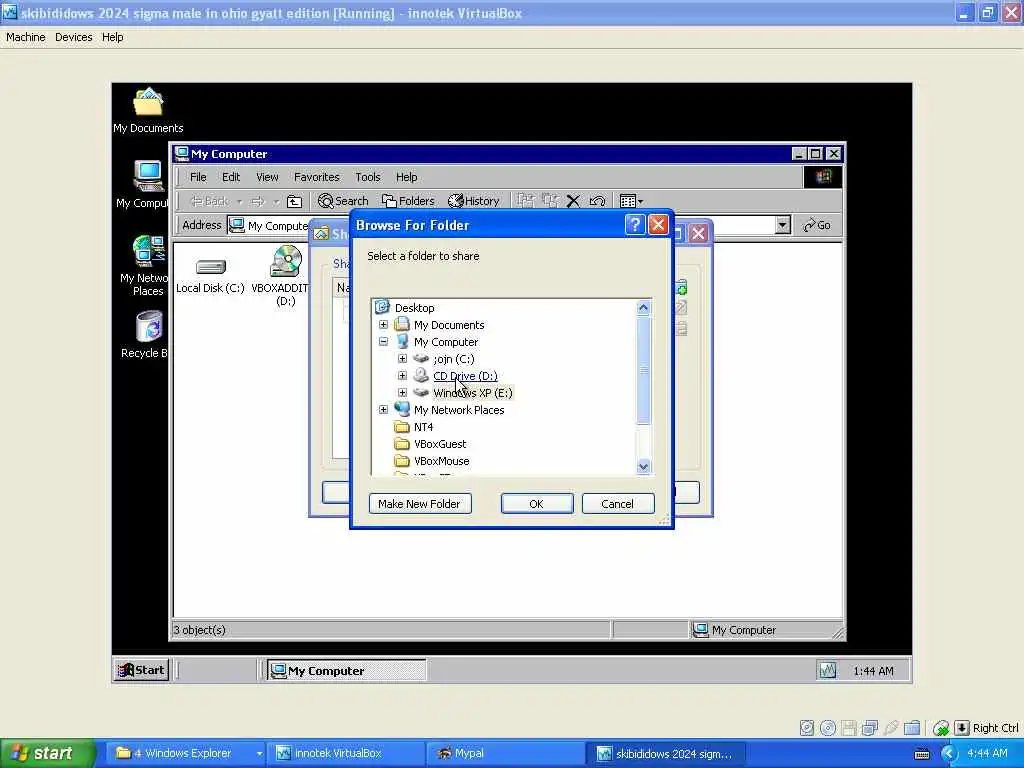1024x768 pixels.
Task: Click the Back arrow toolbar button
Action: pos(210,201)
